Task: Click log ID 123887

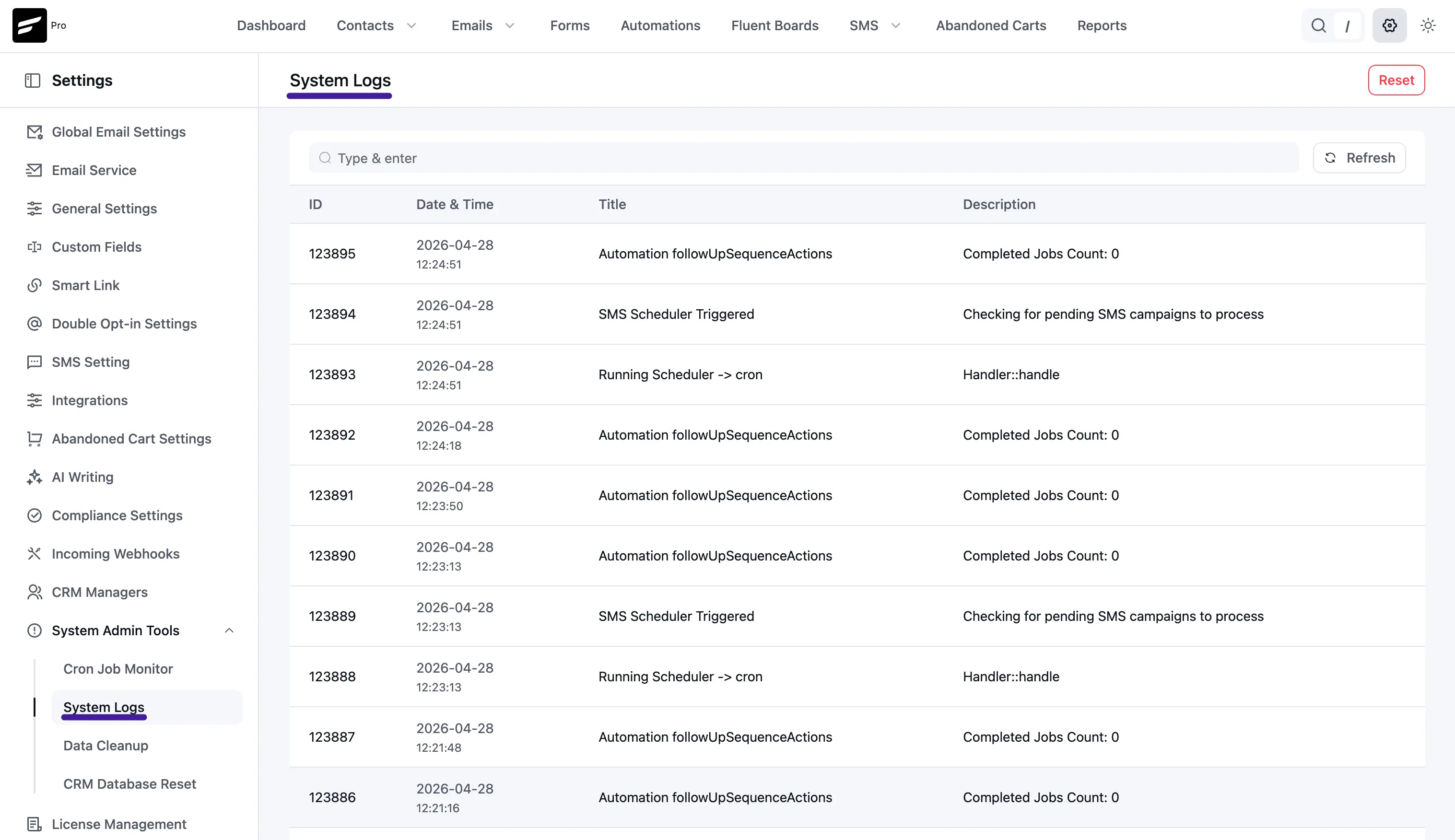Action: [x=332, y=737]
